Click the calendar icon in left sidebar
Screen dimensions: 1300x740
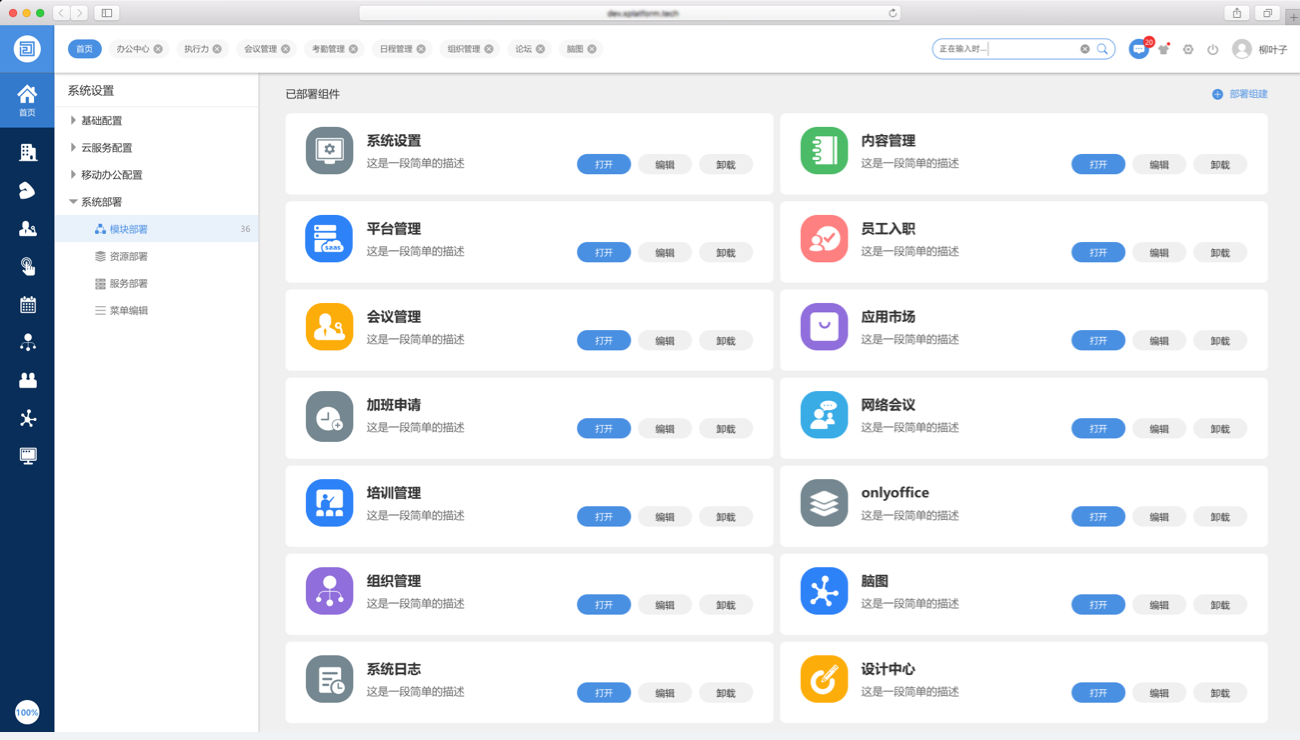28,305
